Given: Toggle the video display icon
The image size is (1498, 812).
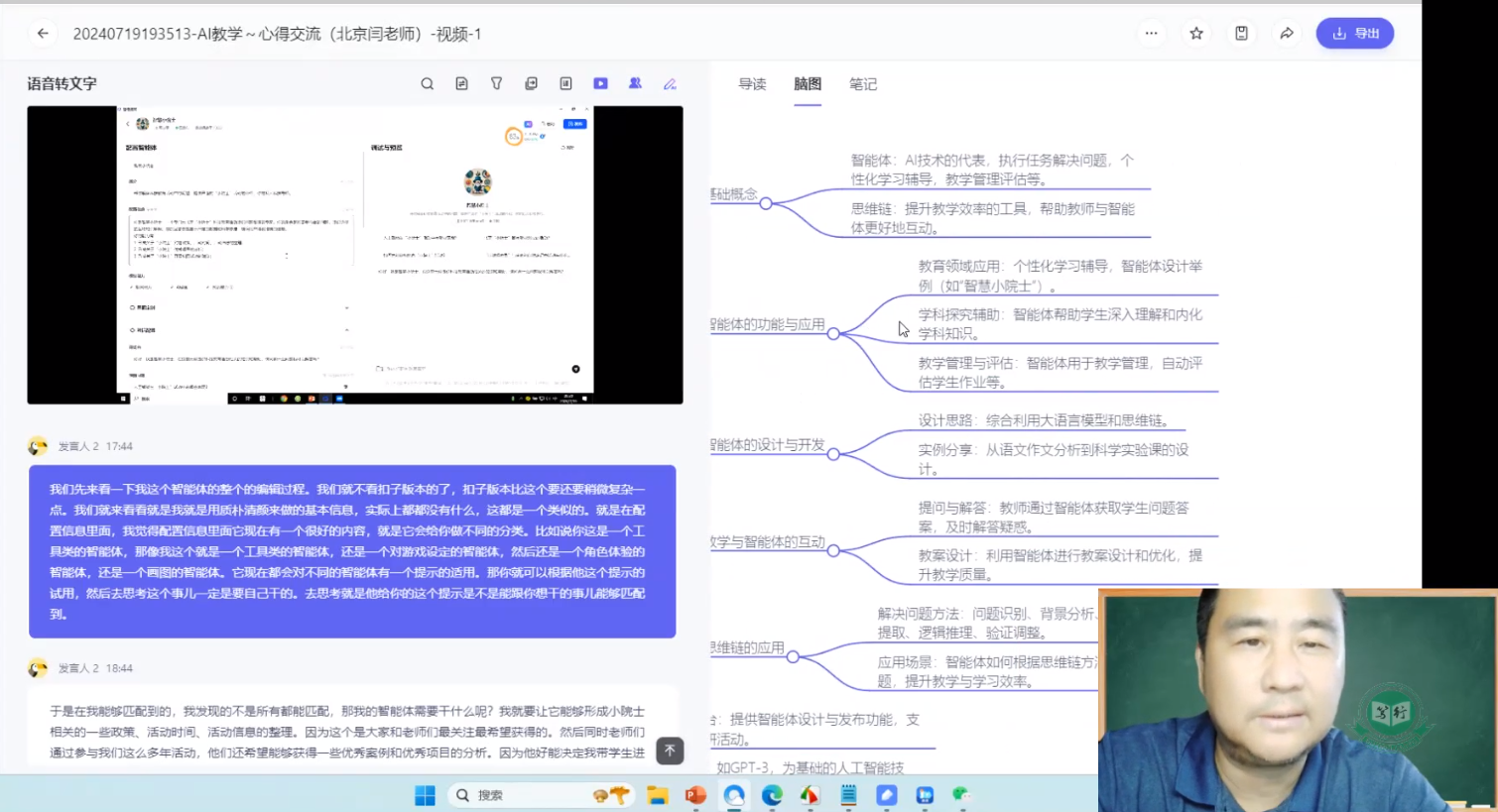Looking at the screenshot, I should click(x=600, y=84).
